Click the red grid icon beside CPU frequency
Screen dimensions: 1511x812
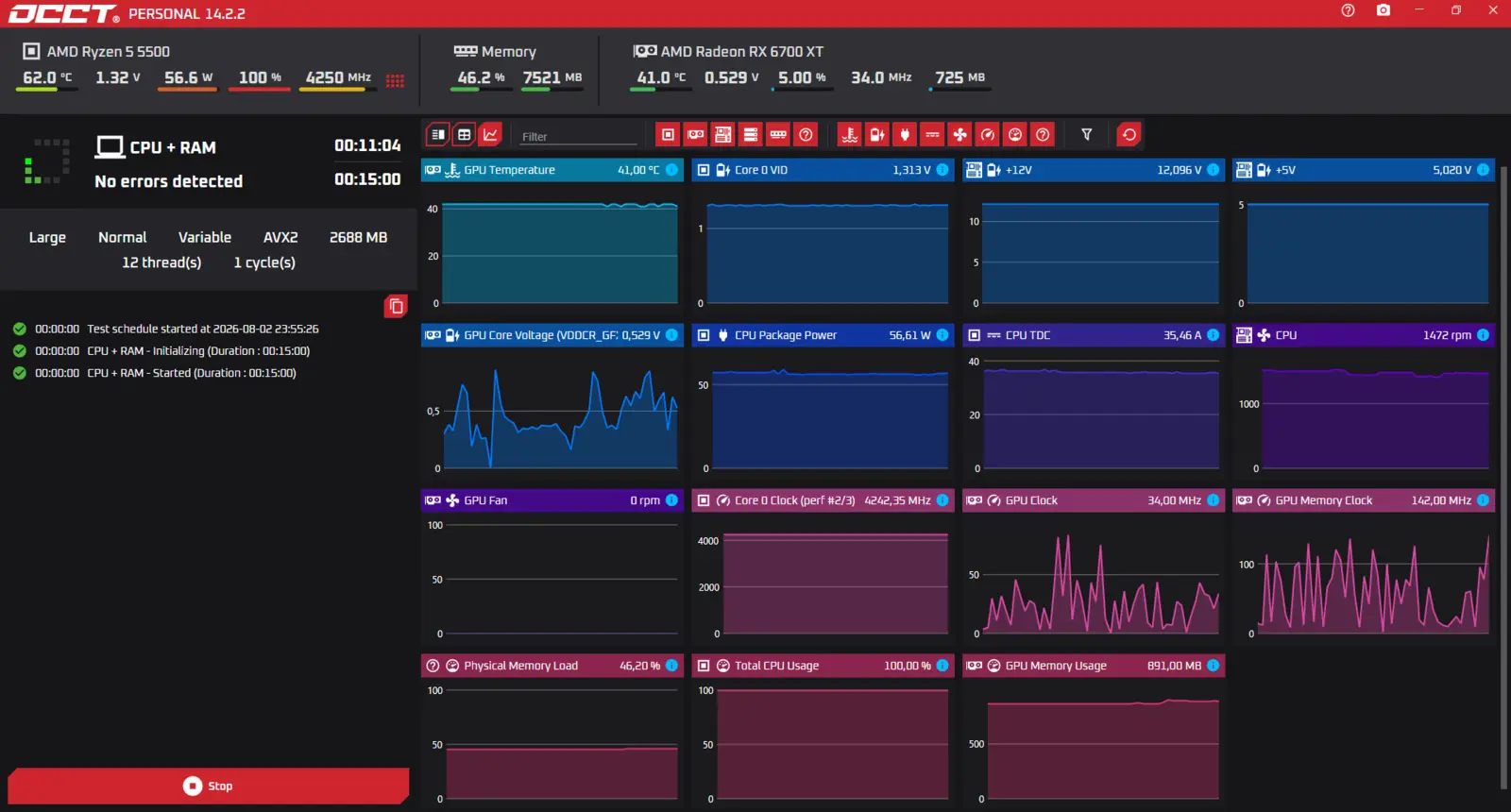click(x=396, y=80)
